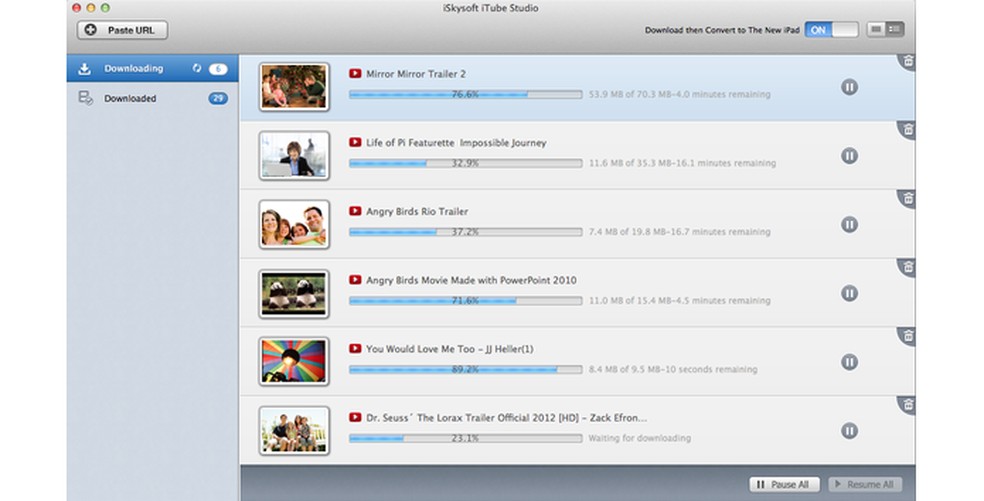Click the Resume All button
Viewport: 984px width, 501px height.
point(865,484)
